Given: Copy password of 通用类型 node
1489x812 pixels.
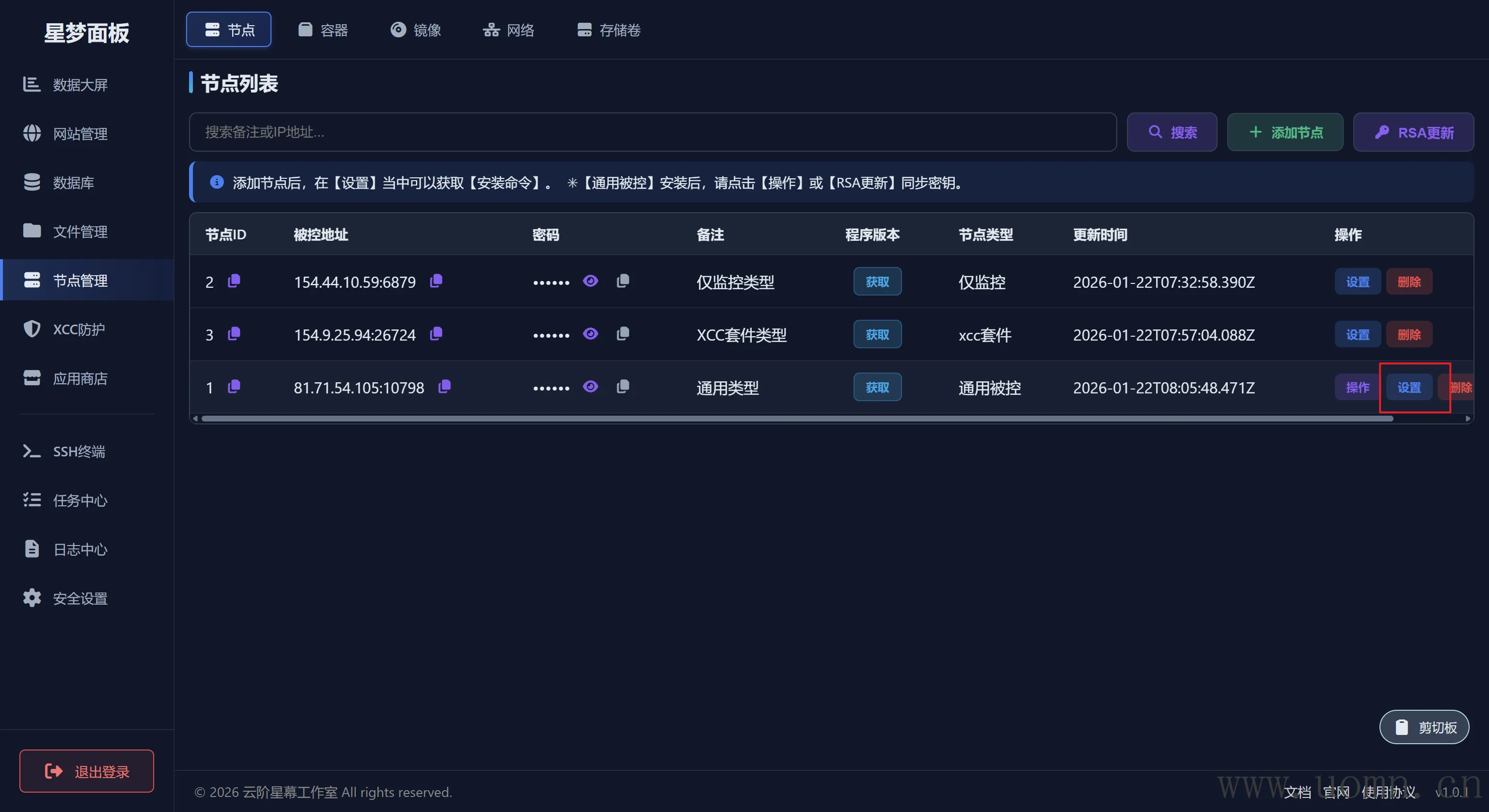Looking at the screenshot, I should coord(622,387).
